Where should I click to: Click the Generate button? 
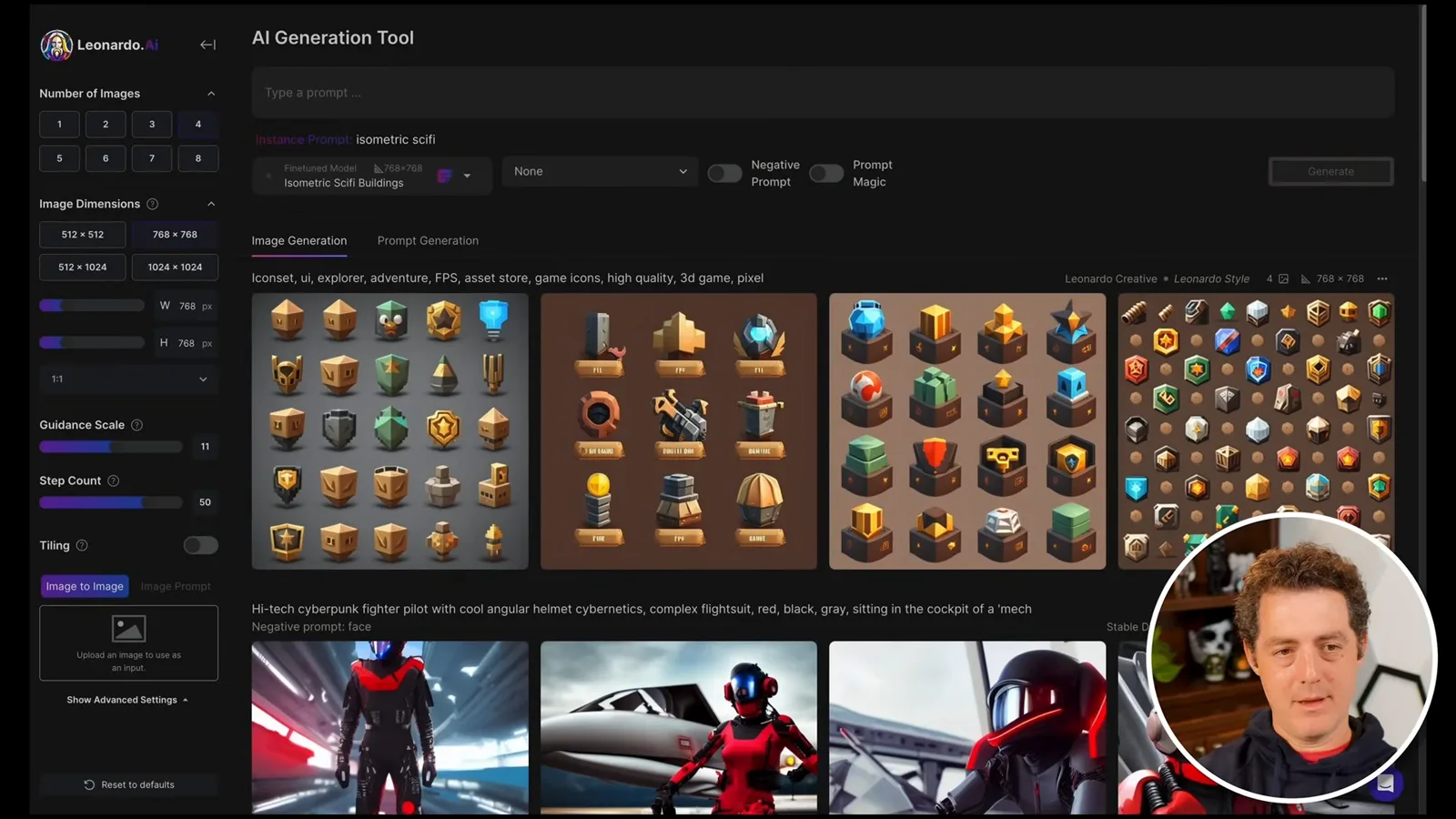(1330, 171)
